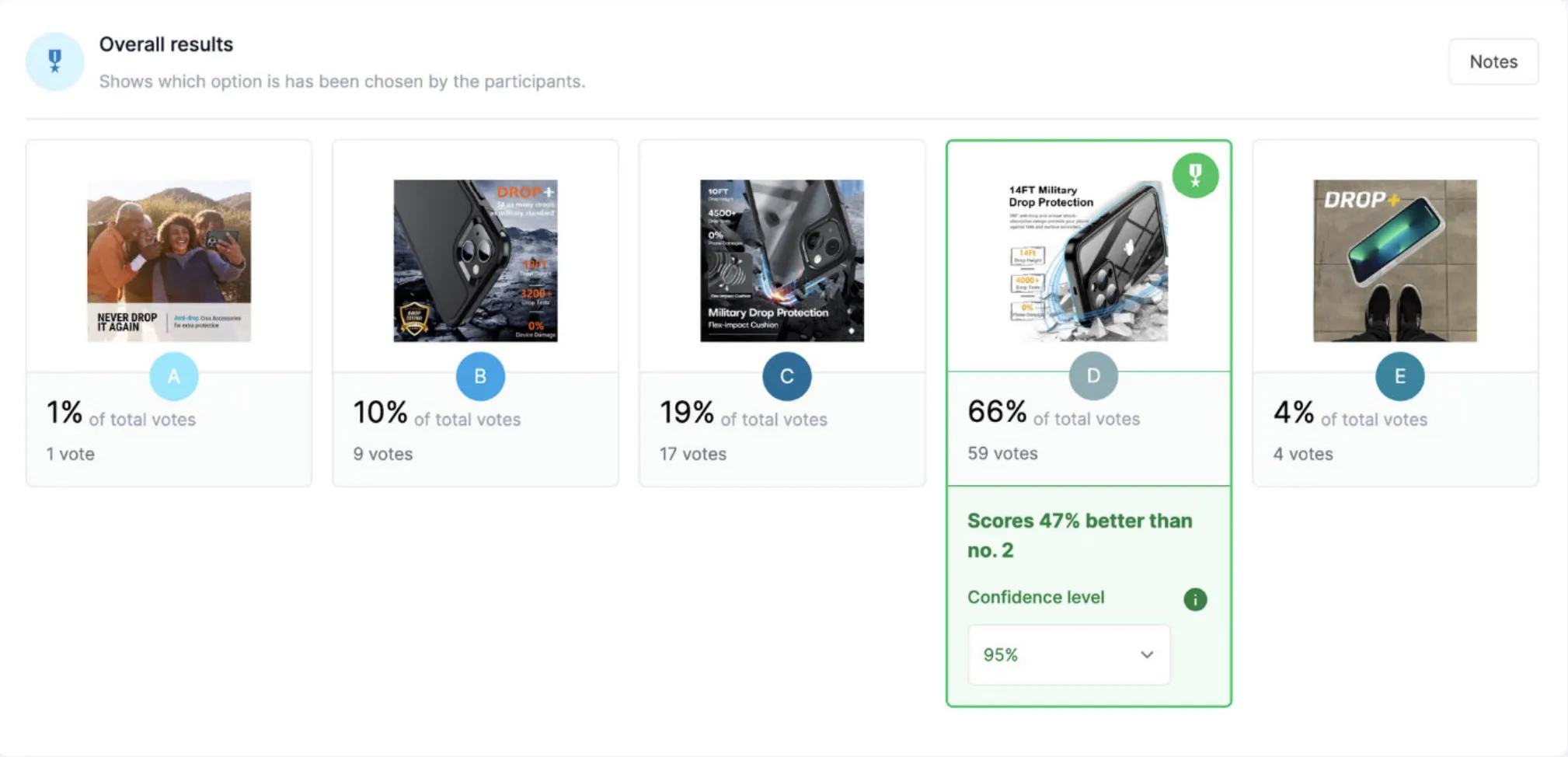Click the confidence level info icon
This screenshot has width=1568, height=757.
coord(1195,599)
